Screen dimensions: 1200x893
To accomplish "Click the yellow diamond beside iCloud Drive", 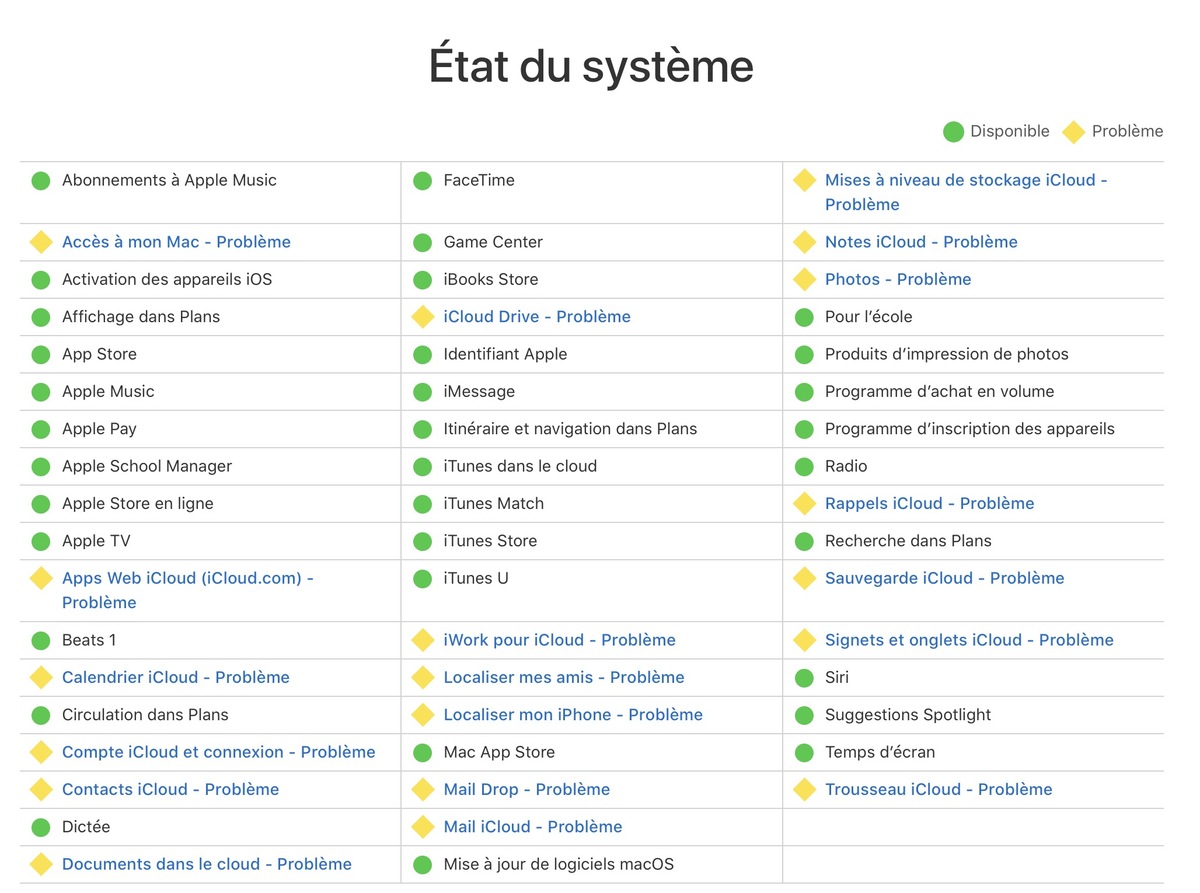I will (x=423, y=317).
